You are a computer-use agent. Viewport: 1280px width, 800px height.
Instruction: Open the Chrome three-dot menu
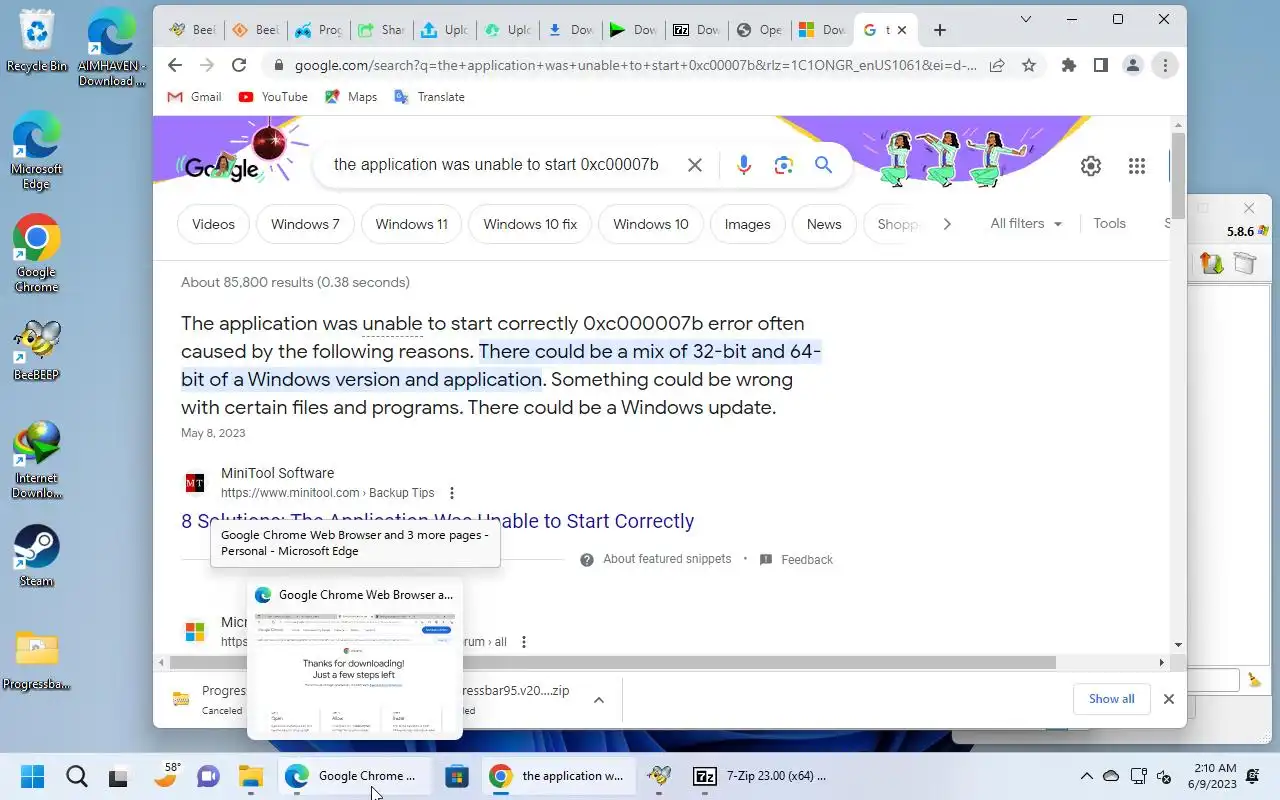click(x=1164, y=65)
